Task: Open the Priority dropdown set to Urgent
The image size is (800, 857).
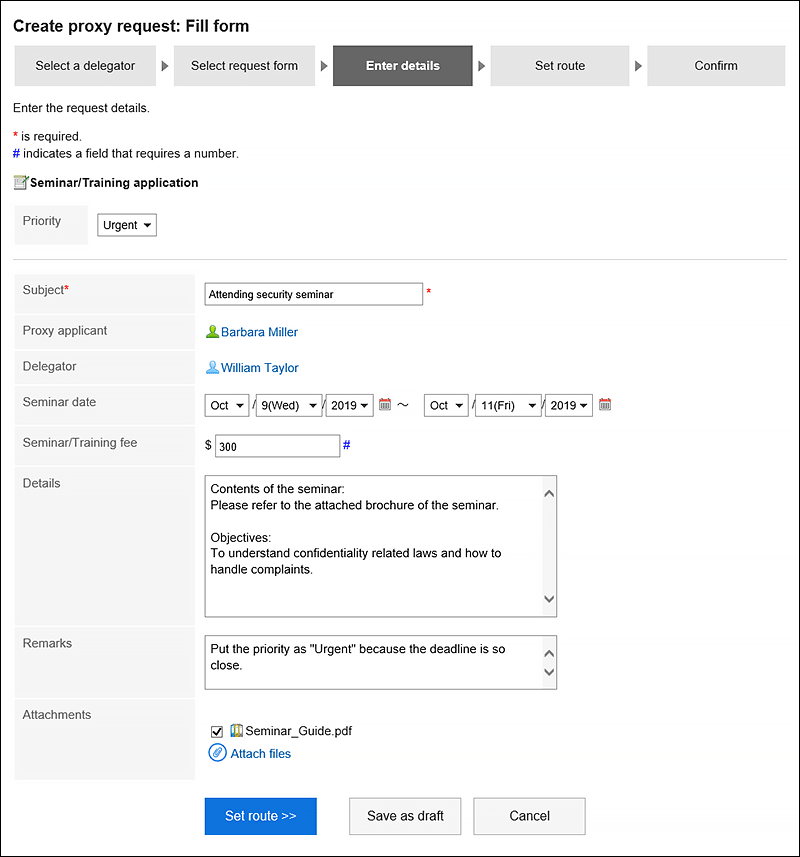Action: pos(127,225)
